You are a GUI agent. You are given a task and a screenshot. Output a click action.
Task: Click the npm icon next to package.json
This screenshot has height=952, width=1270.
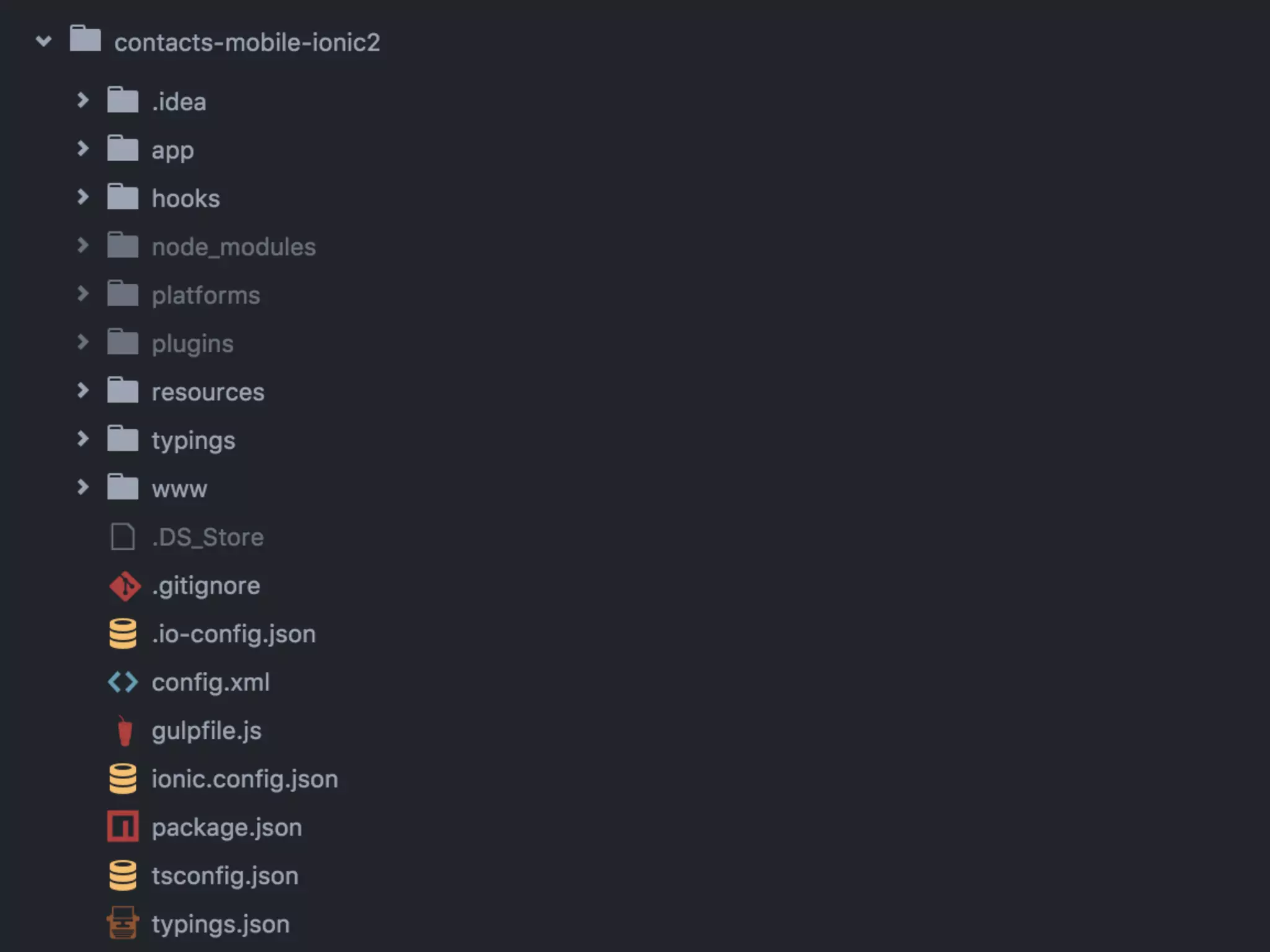123,827
